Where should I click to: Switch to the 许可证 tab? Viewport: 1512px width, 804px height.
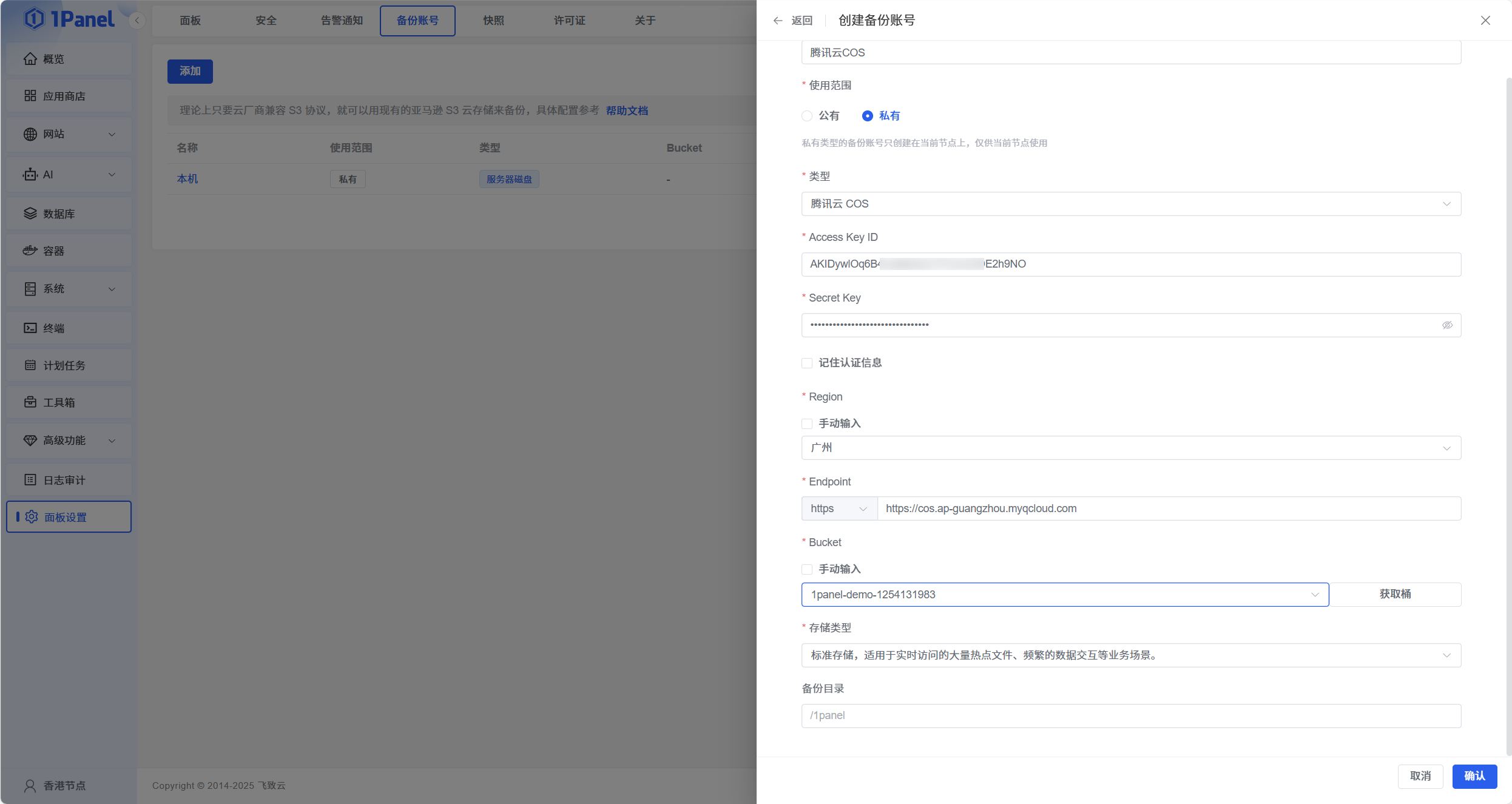tap(569, 21)
